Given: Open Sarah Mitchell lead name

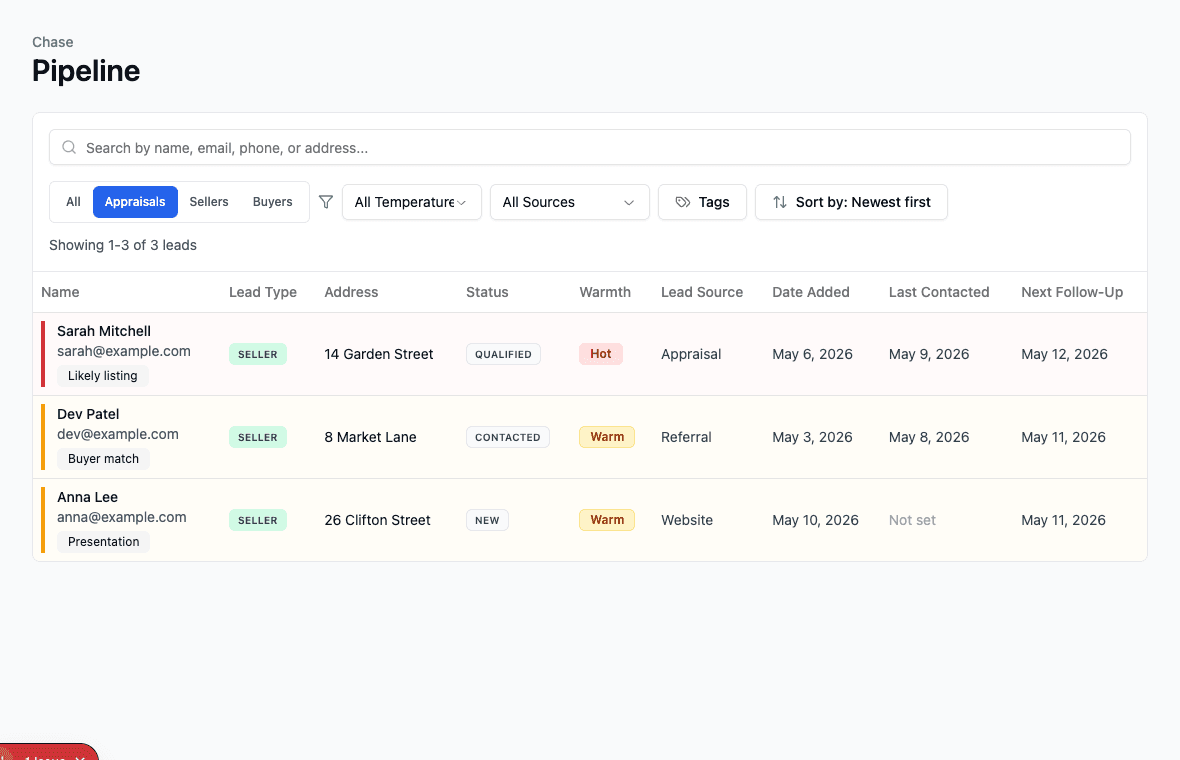Looking at the screenshot, I should coord(104,331).
